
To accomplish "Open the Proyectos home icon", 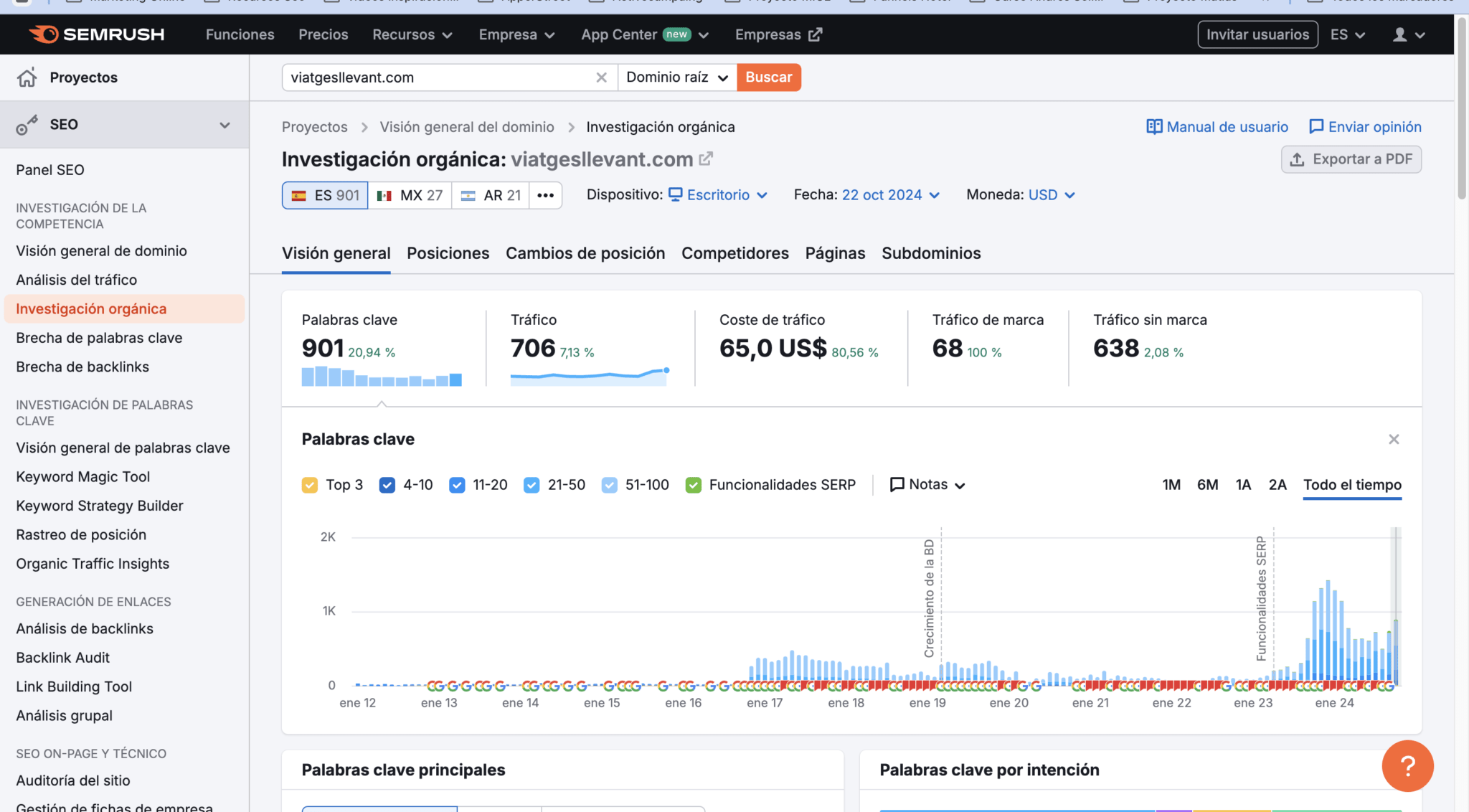I will click(27, 77).
